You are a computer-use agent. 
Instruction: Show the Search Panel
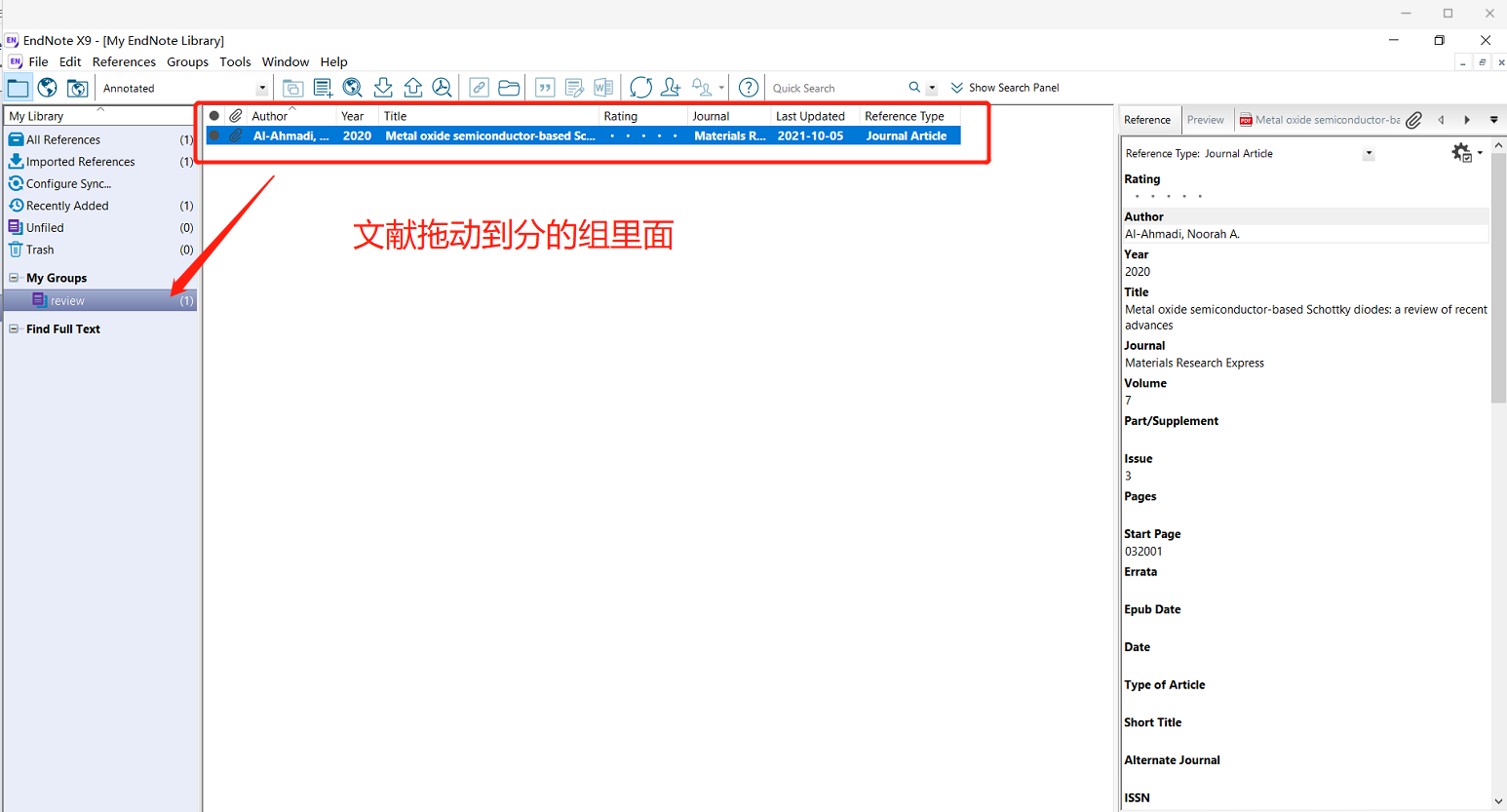tap(1005, 88)
